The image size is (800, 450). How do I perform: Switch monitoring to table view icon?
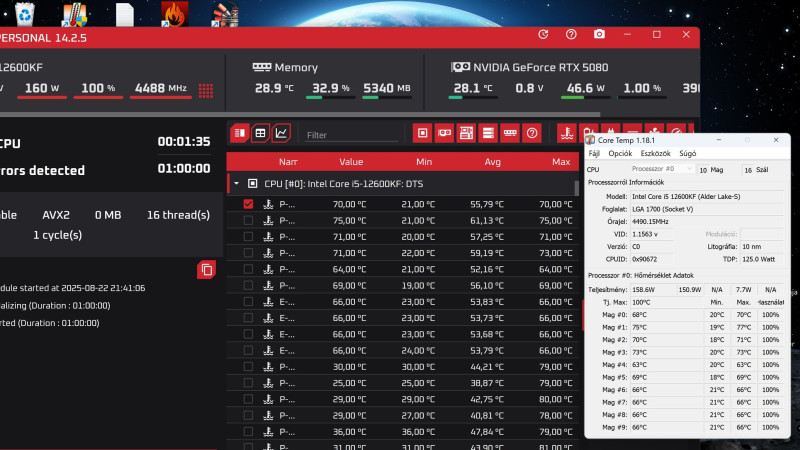pos(260,133)
